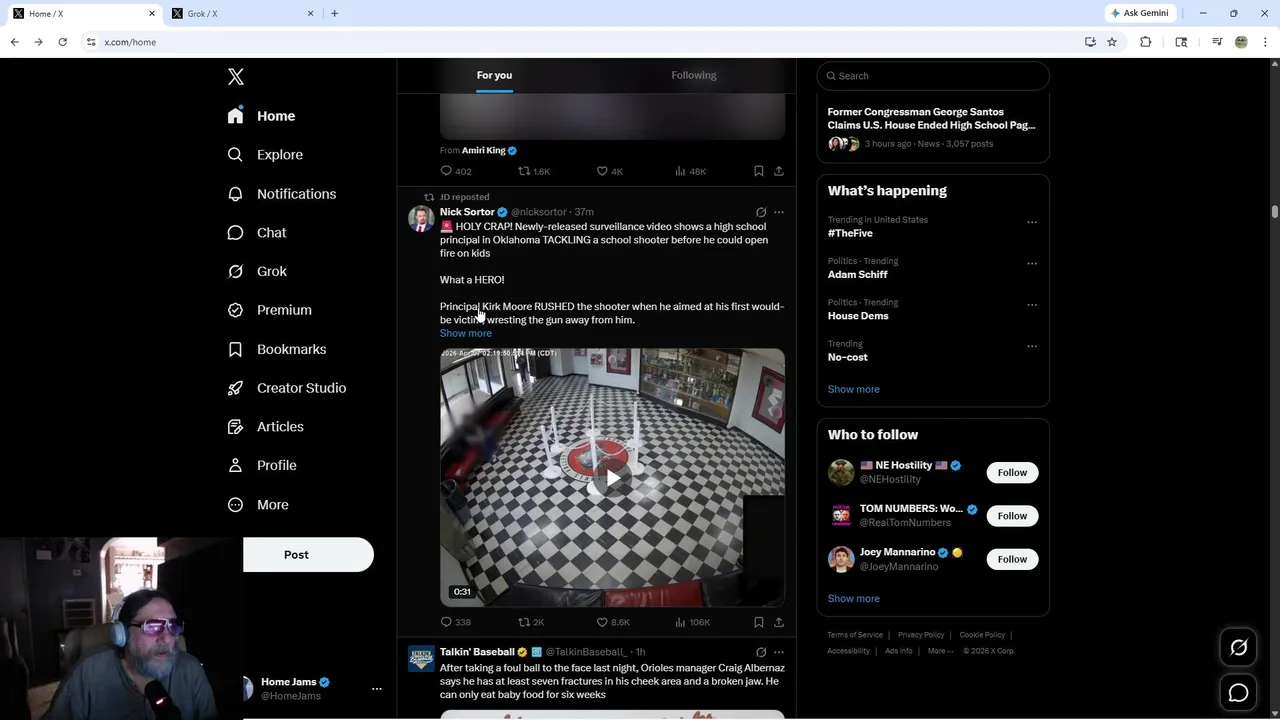Open a new browser tab
This screenshot has height=720, width=1280.
pyautogui.click(x=334, y=14)
